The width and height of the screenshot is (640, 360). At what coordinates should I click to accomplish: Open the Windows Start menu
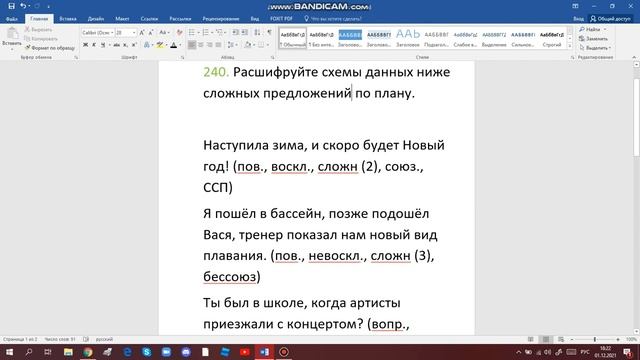pyautogui.click(x=9, y=352)
